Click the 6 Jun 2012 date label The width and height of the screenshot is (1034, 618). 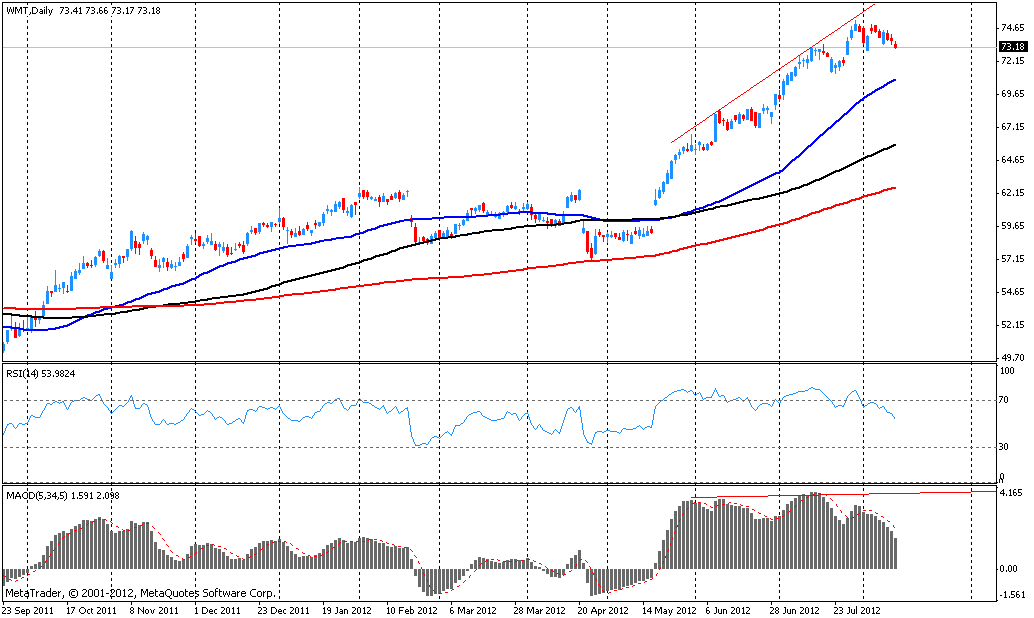[x=728, y=610]
